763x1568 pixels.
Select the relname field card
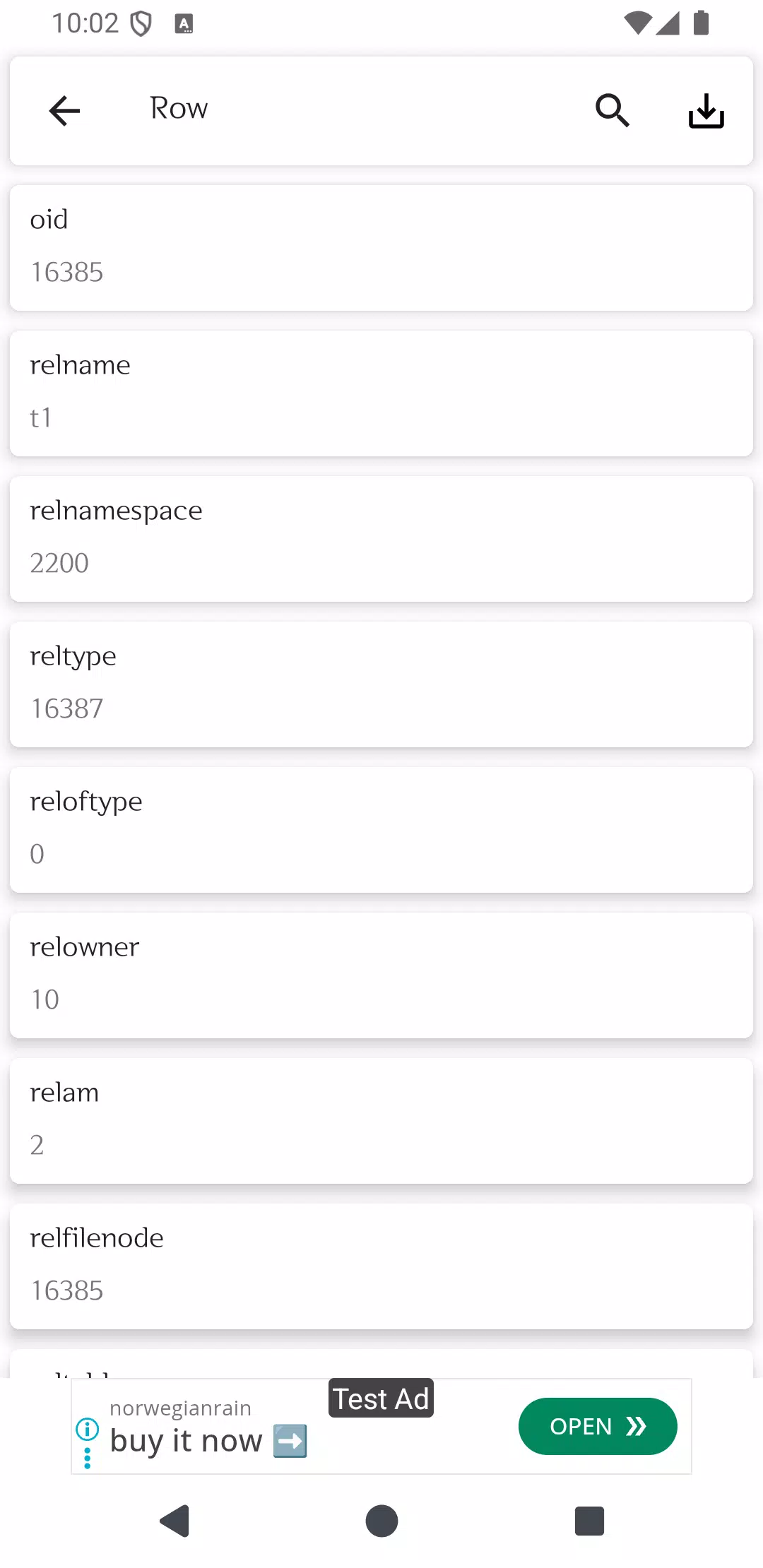point(381,393)
